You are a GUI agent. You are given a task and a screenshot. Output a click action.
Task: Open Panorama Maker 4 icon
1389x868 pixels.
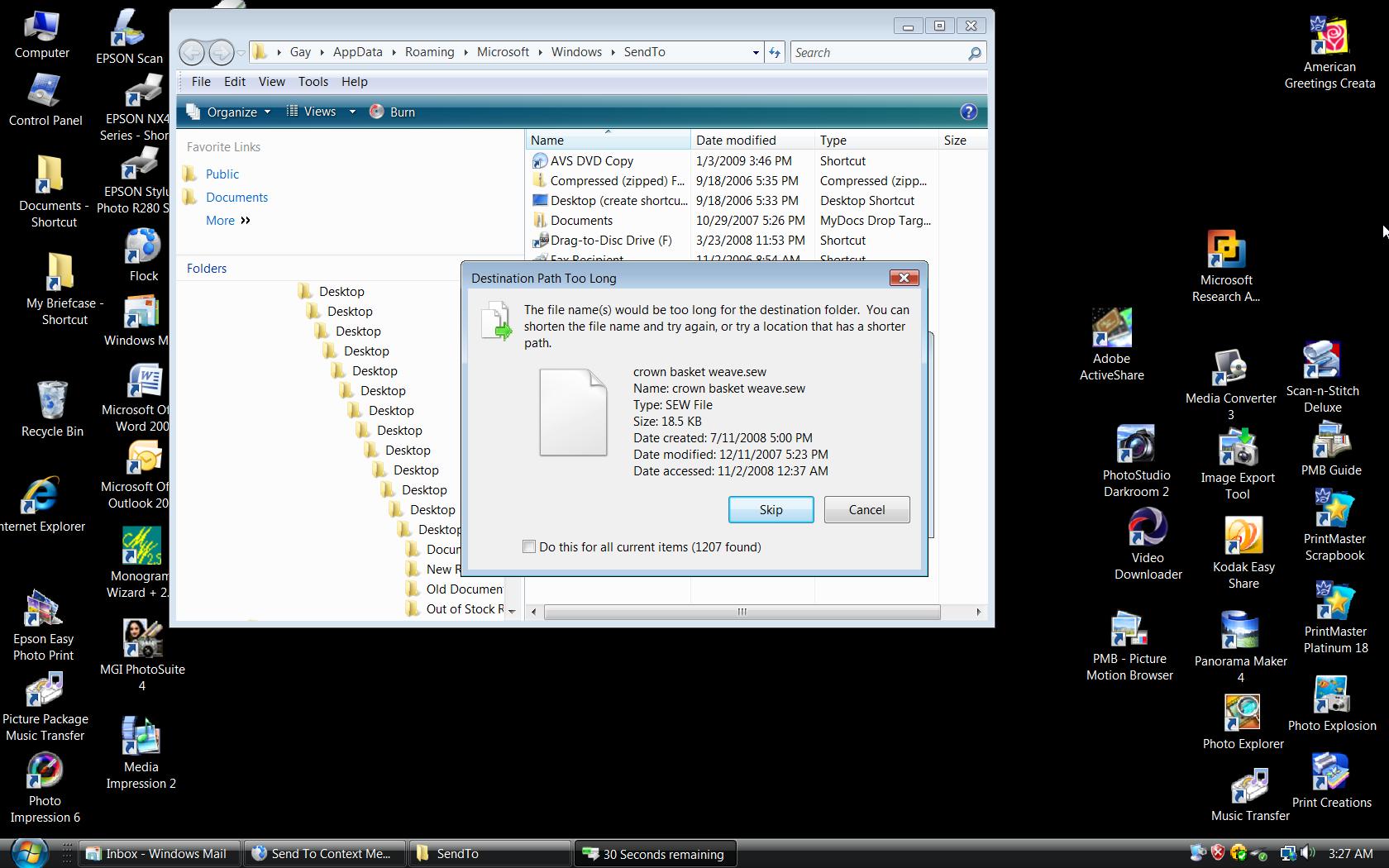coord(1240,647)
